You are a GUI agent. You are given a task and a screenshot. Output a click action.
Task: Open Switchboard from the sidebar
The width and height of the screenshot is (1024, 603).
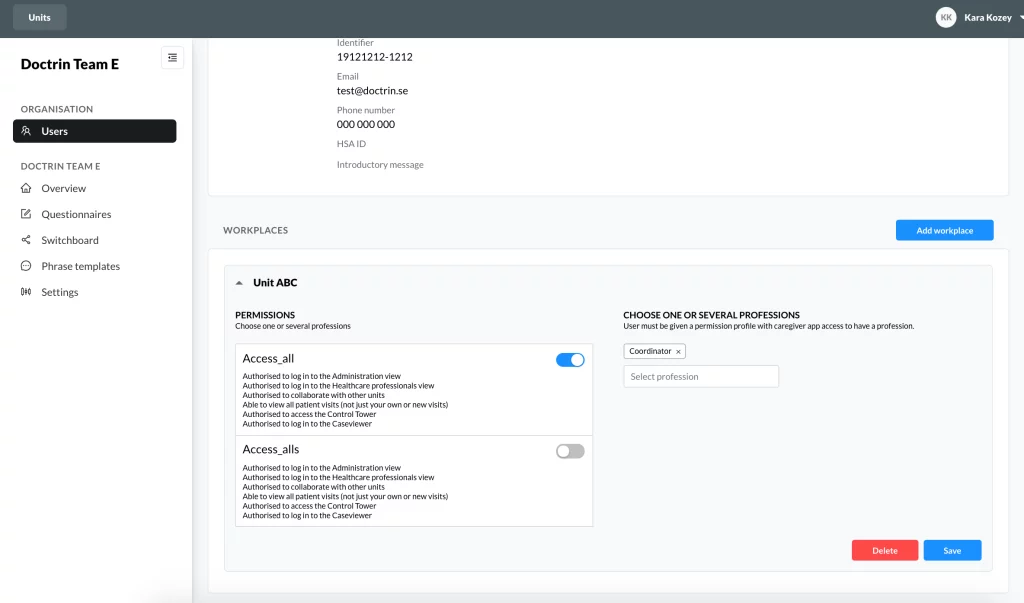[69, 240]
